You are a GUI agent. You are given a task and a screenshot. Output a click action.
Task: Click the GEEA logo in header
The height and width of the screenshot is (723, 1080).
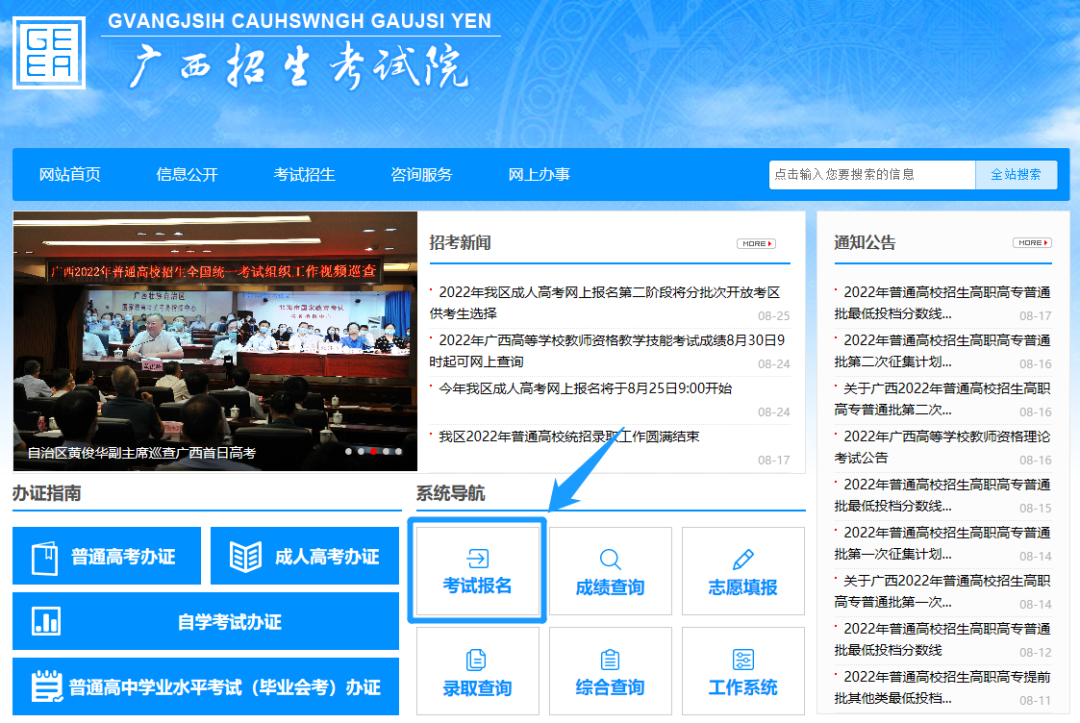[x=49, y=53]
